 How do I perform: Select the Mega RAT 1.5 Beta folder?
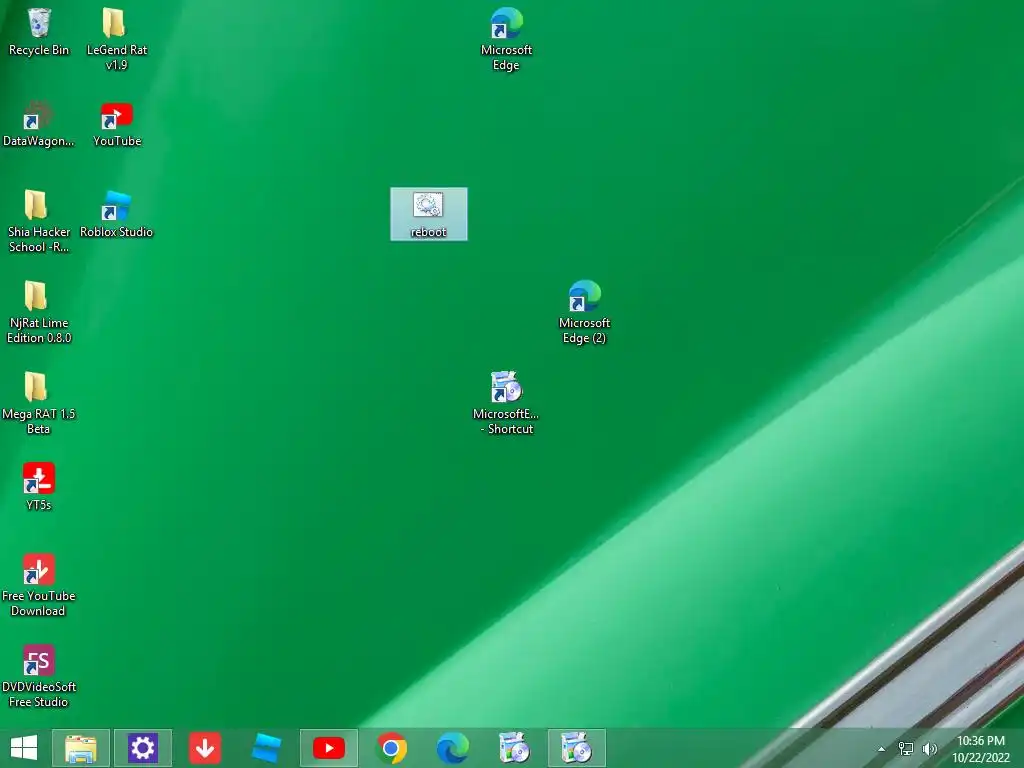point(39,402)
